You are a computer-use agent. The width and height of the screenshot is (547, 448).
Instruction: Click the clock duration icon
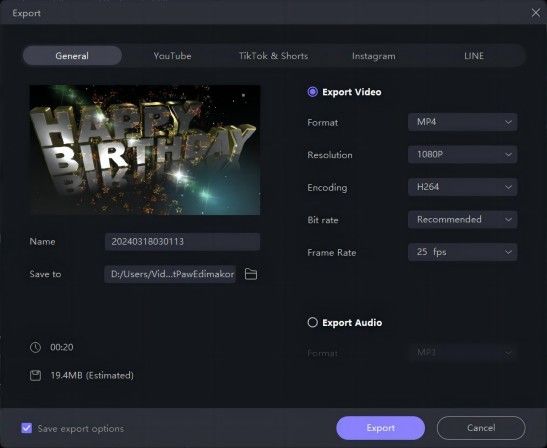[x=35, y=347]
